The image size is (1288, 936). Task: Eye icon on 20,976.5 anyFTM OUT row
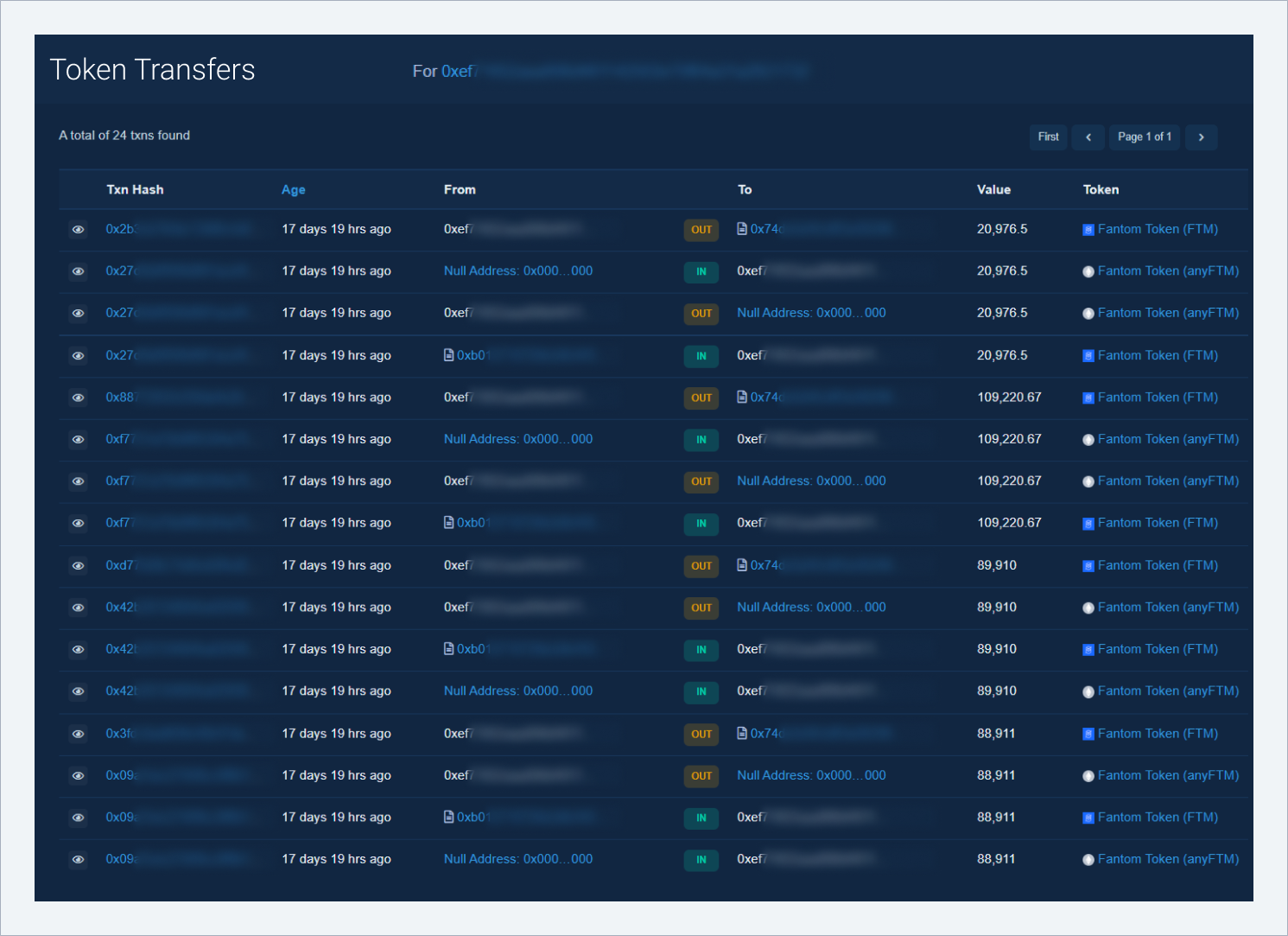pos(78,314)
